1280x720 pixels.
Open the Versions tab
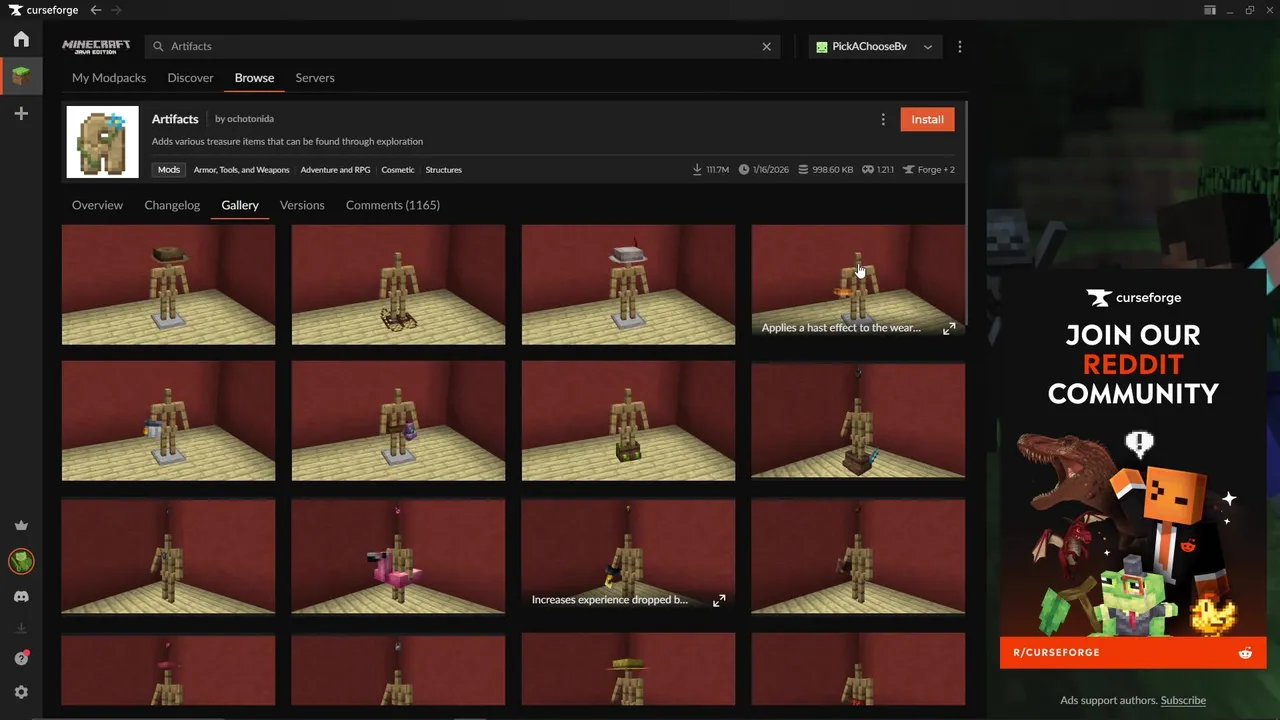(x=302, y=205)
